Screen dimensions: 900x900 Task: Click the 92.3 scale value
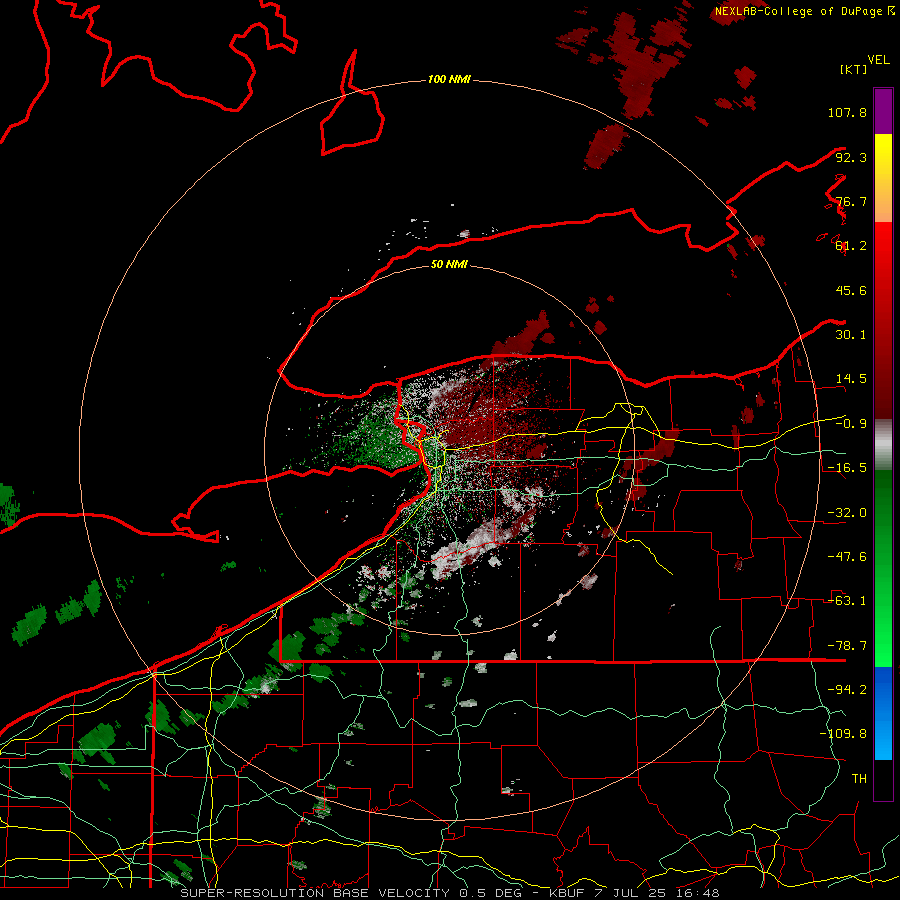click(x=851, y=157)
